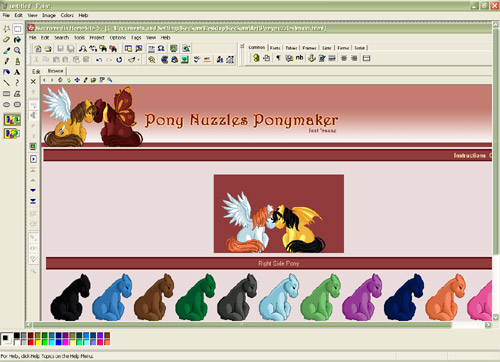Viewport: 500px width, 362px height.
Task: Switch to the Frames quickbar tab
Action: 309,48
